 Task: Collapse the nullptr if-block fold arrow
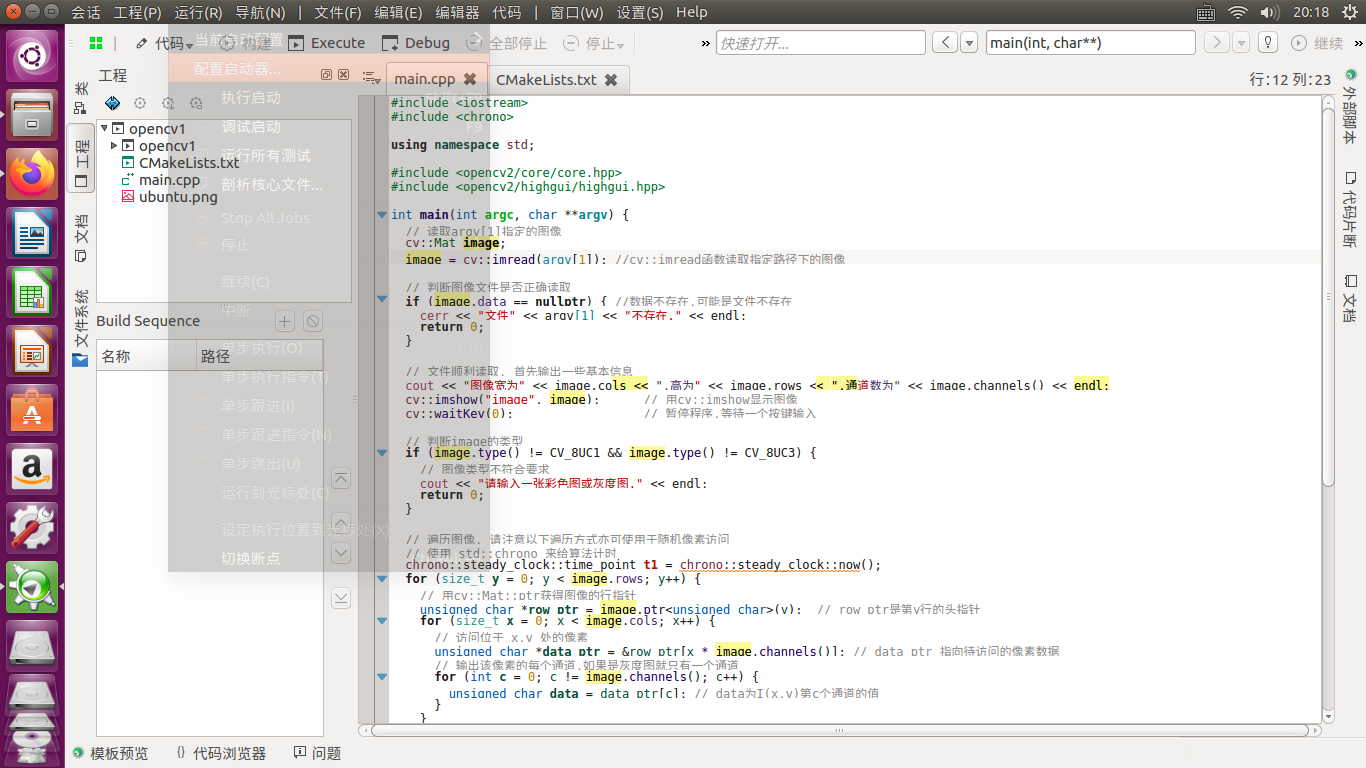(382, 299)
